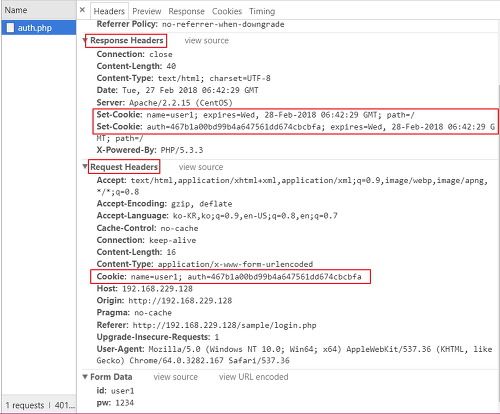View source of Response Headers
This screenshot has width=500, height=414.
click(207, 41)
